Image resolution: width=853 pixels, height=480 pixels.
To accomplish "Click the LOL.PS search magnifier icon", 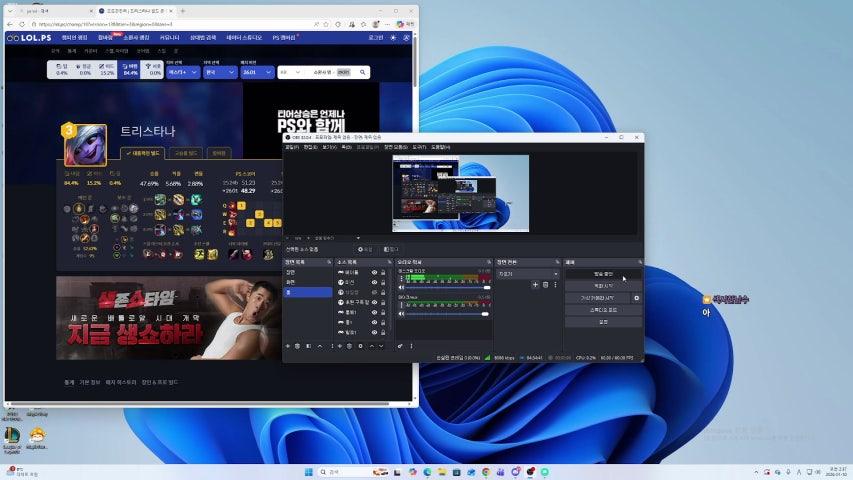I will pos(363,72).
